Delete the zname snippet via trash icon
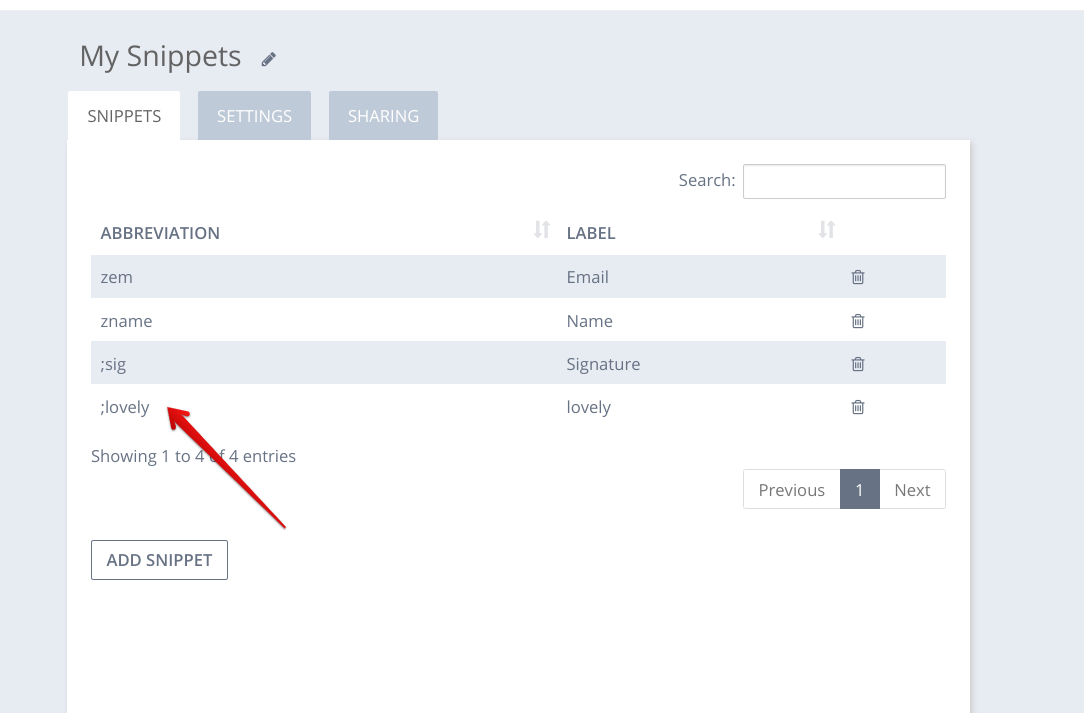 coord(857,321)
